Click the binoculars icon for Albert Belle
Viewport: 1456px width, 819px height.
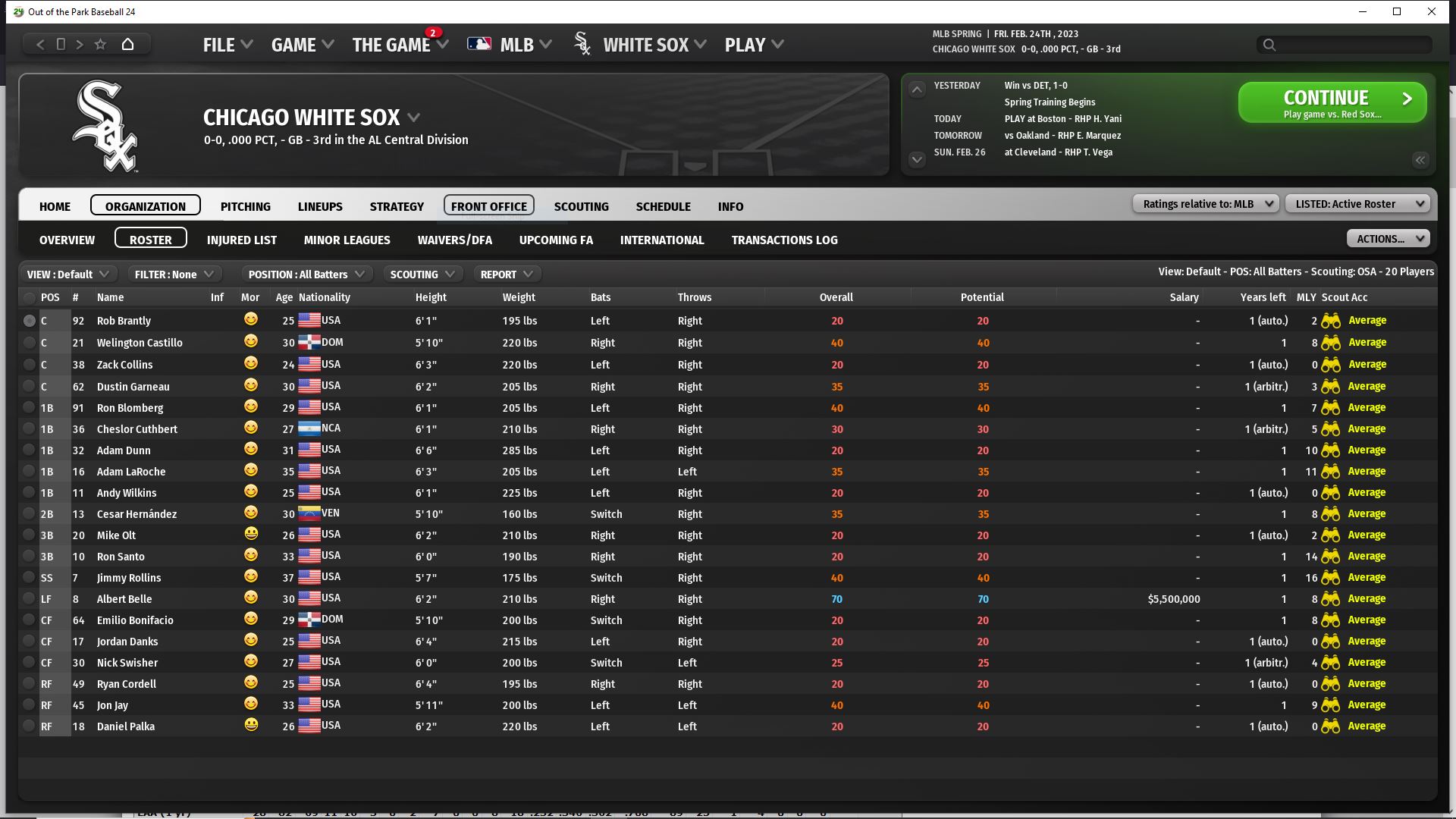click(x=1330, y=599)
